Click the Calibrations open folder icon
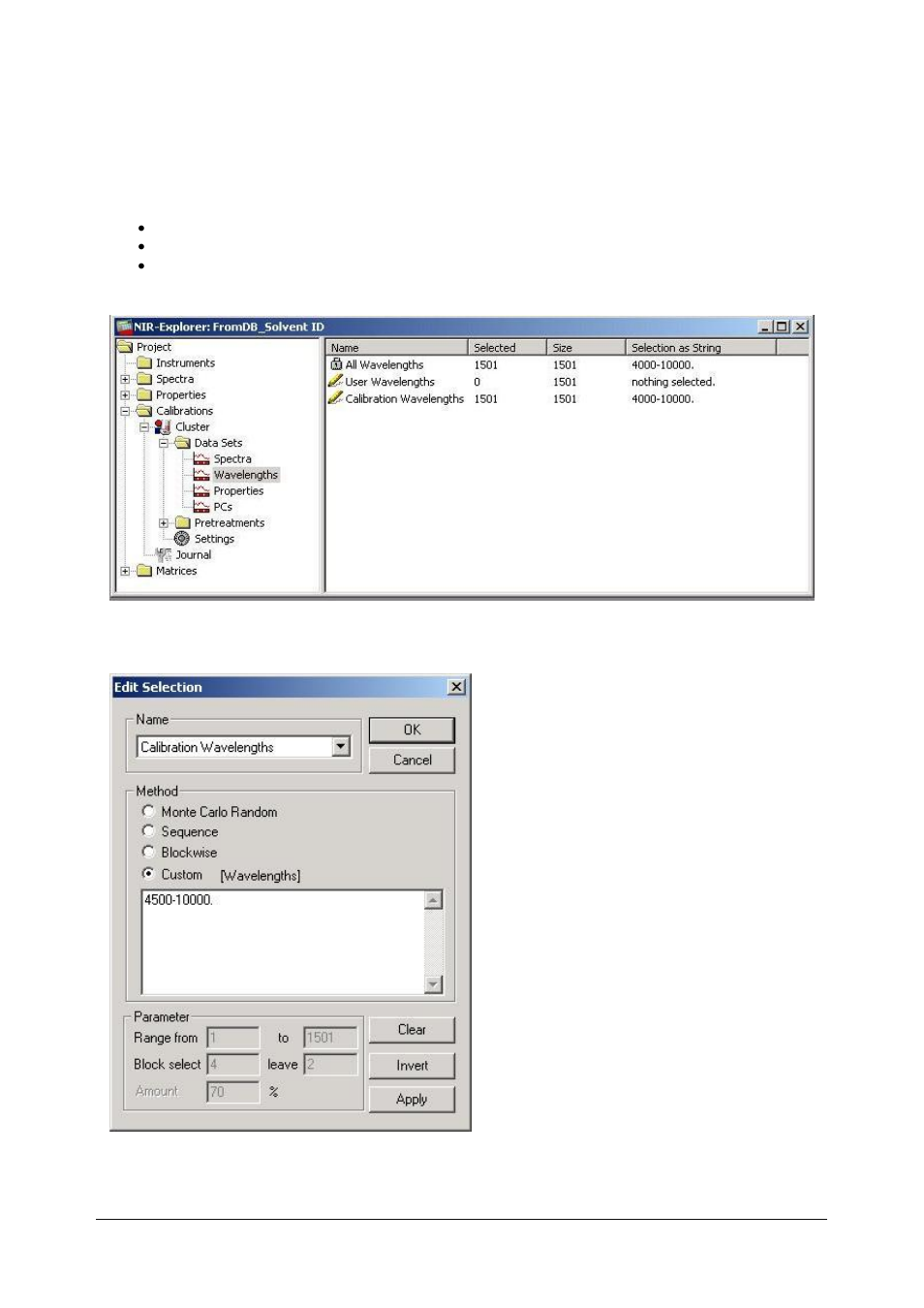This screenshot has height=1308, width=924. (144, 411)
